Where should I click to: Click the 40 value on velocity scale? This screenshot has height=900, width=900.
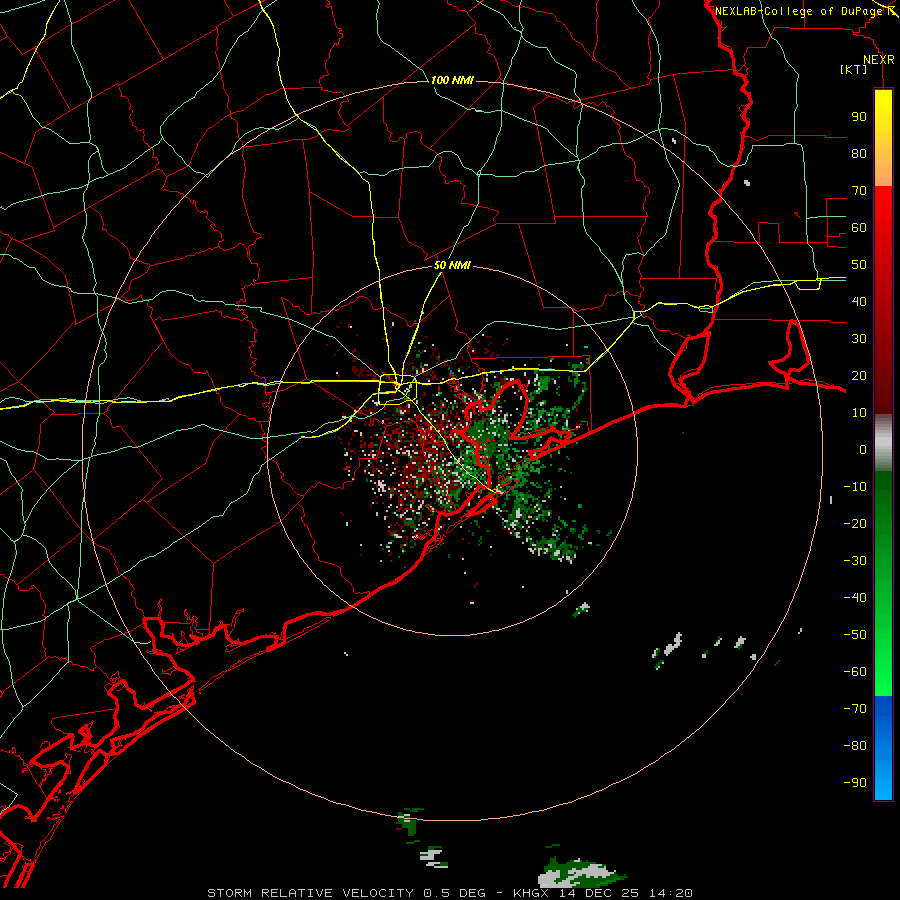point(859,302)
